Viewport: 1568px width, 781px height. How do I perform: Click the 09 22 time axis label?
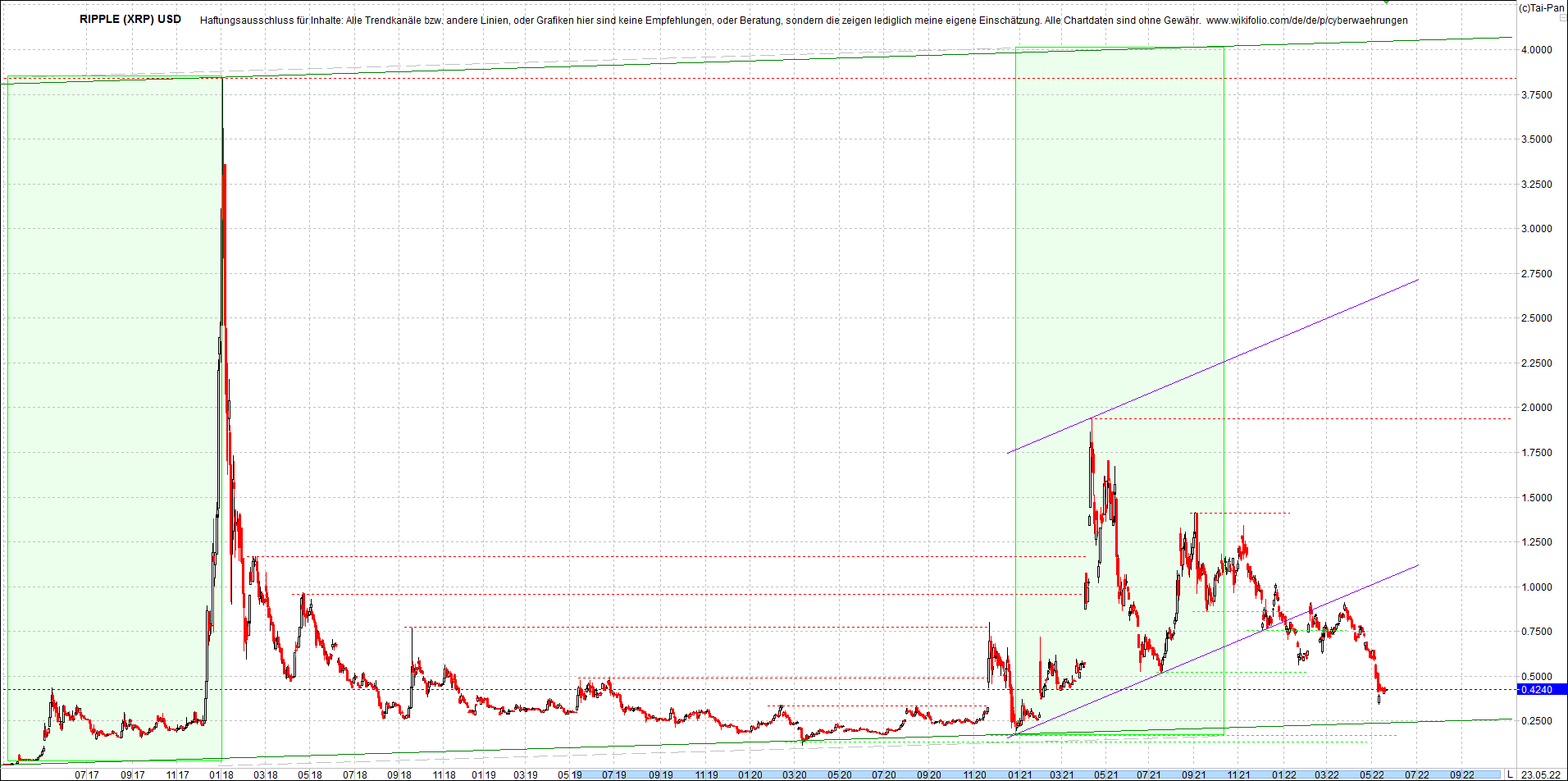pyautogui.click(x=1461, y=774)
